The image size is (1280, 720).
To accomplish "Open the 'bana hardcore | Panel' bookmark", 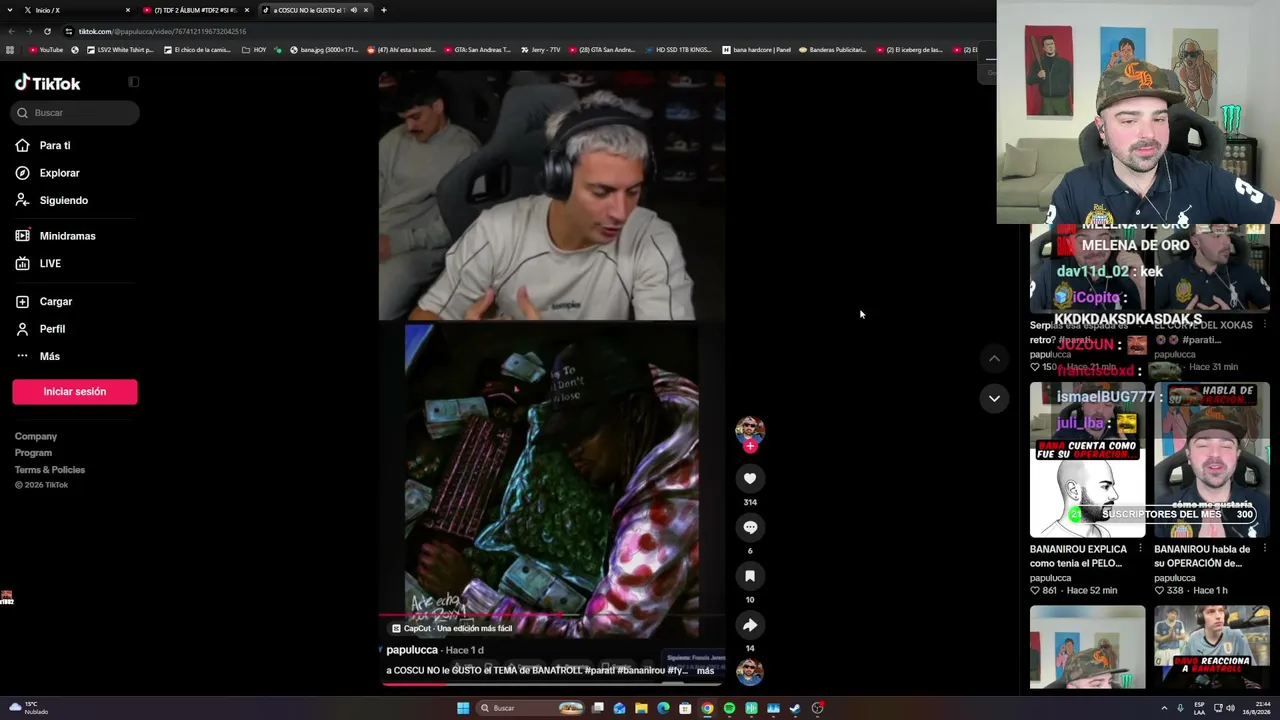I will coord(756,50).
